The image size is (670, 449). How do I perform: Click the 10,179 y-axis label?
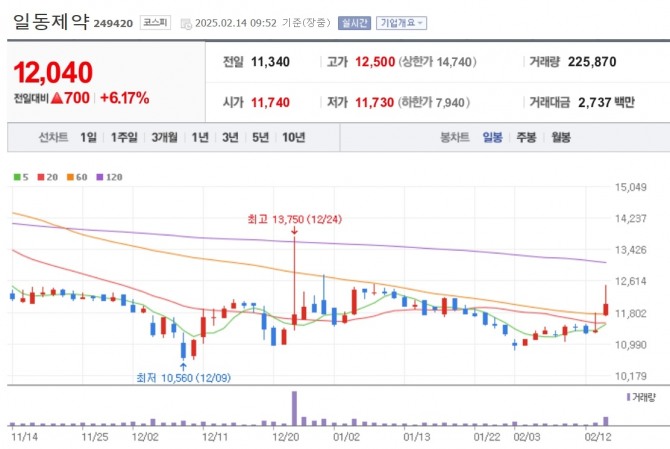[631, 376]
